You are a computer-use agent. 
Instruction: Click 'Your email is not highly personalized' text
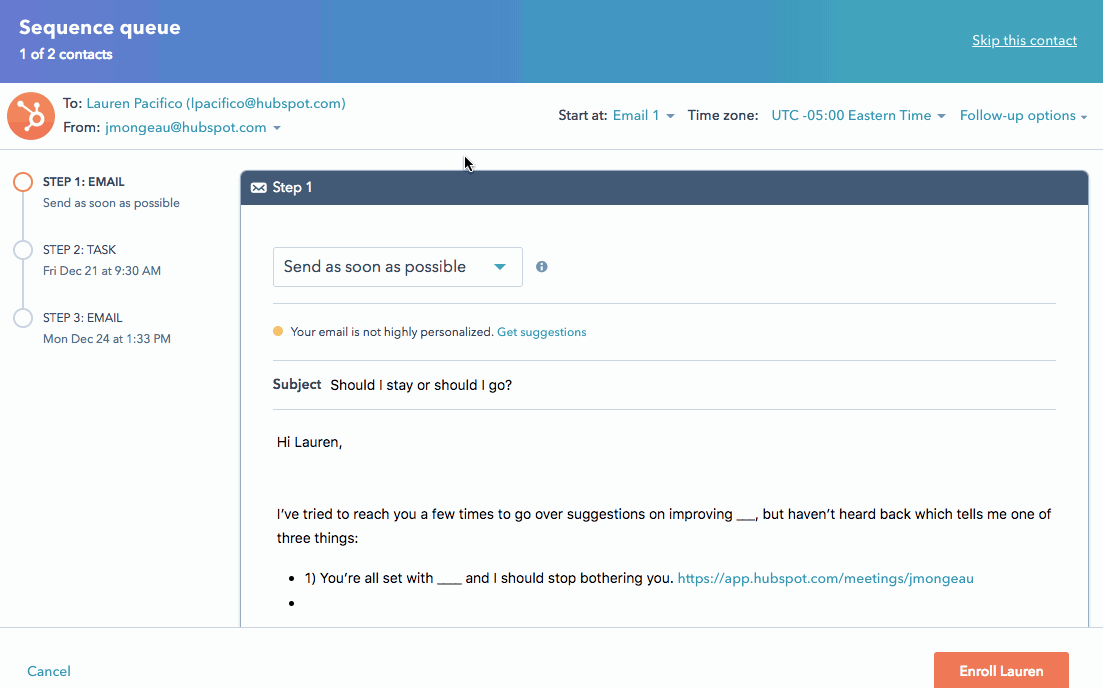(x=392, y=332)
